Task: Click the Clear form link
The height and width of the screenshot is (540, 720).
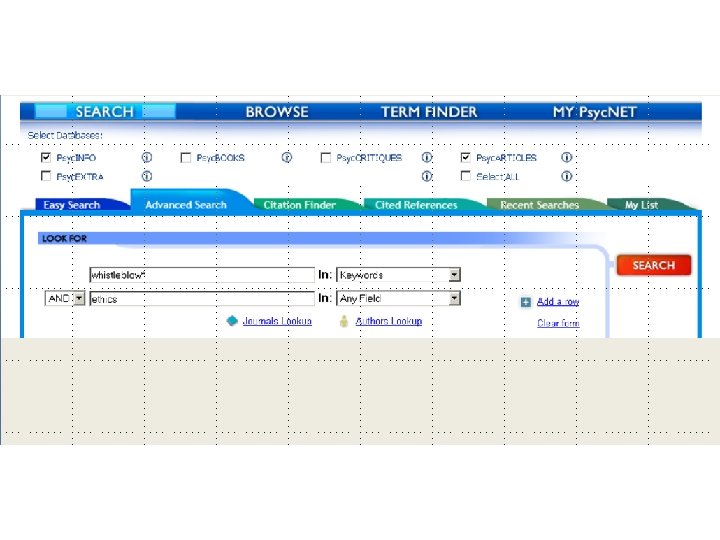Action: (x=558, y=323)
